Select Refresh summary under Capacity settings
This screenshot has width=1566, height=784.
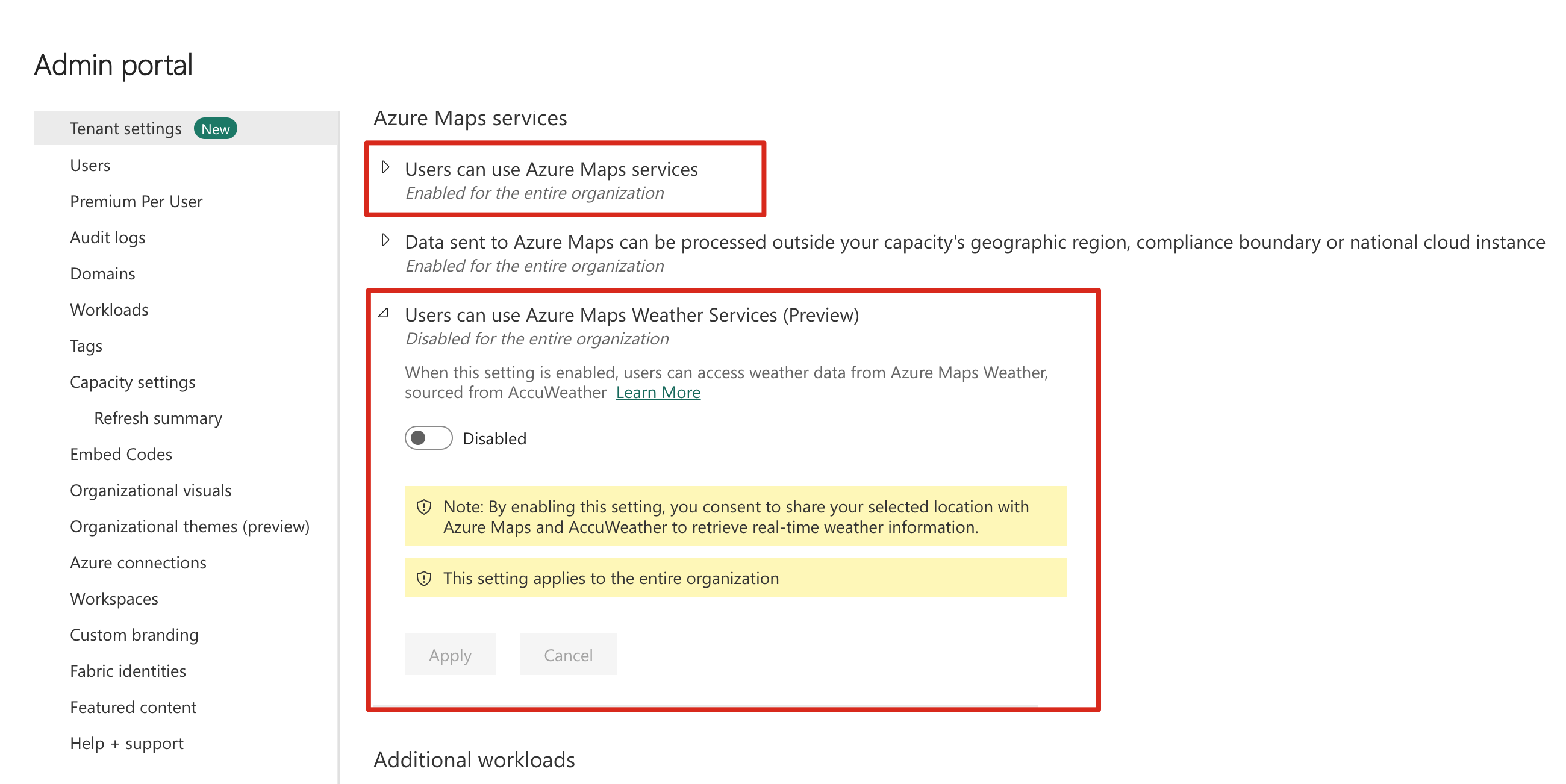pyautogui.click(x=158, y=418)
